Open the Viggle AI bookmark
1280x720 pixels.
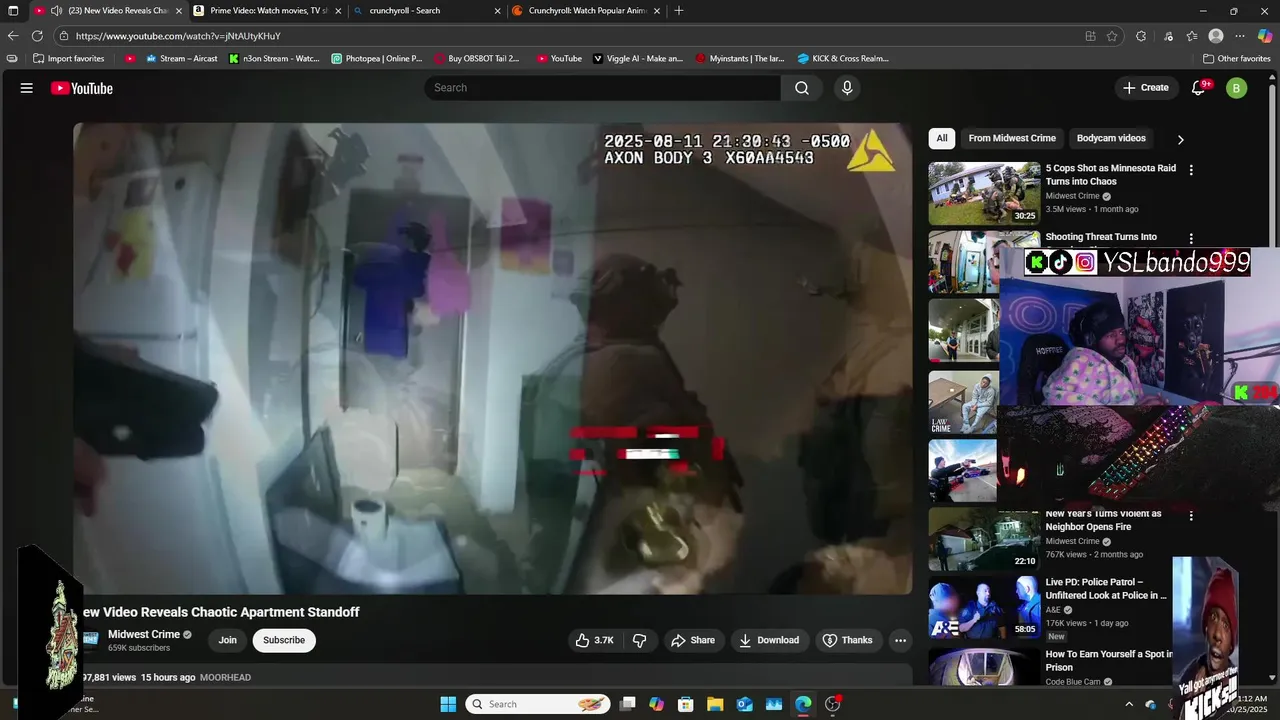[637, 59]
